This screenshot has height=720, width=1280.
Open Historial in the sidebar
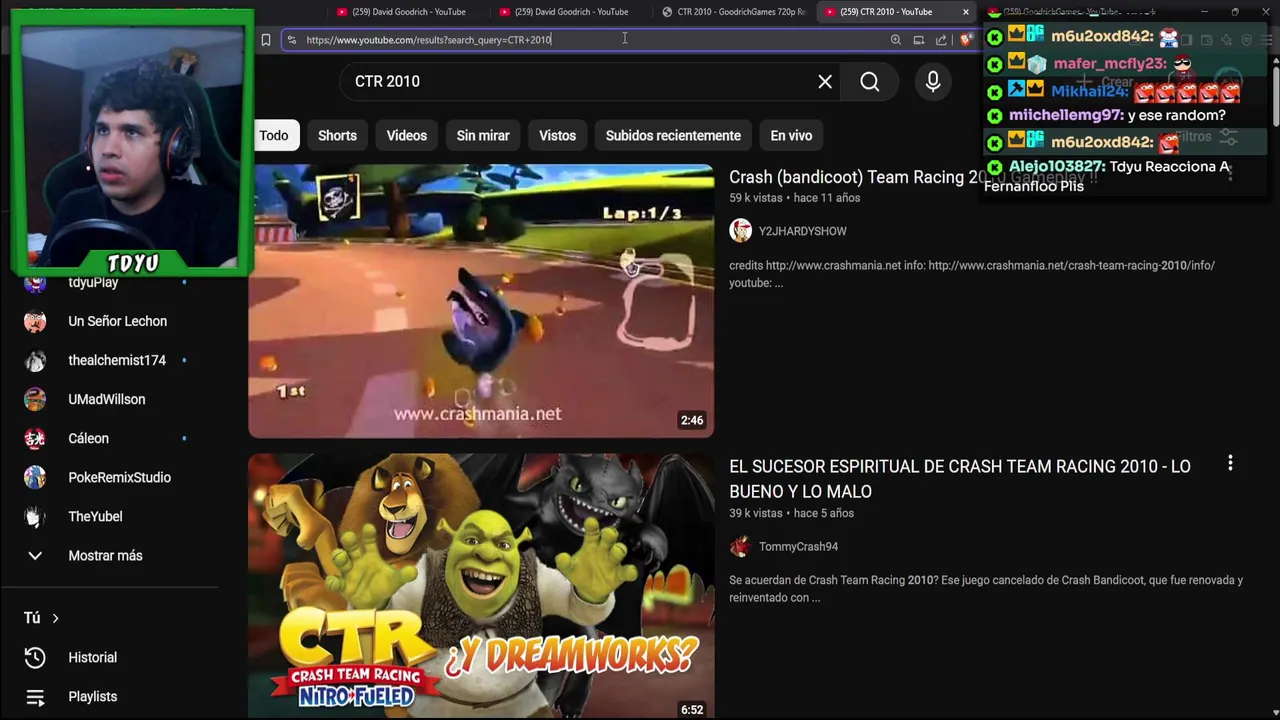point(93,657)
